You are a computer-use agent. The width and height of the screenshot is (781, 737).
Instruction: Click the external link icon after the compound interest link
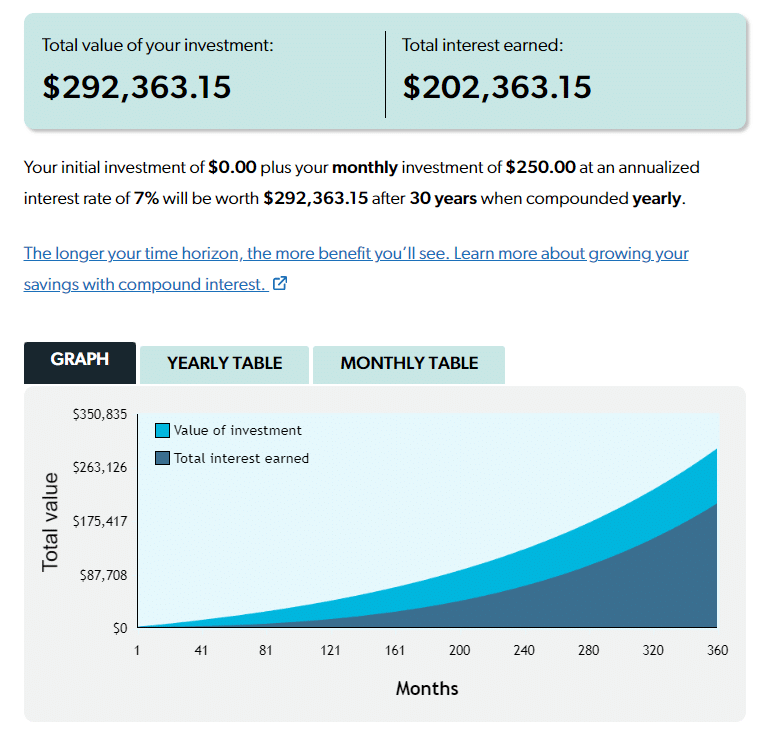(281, 284)
